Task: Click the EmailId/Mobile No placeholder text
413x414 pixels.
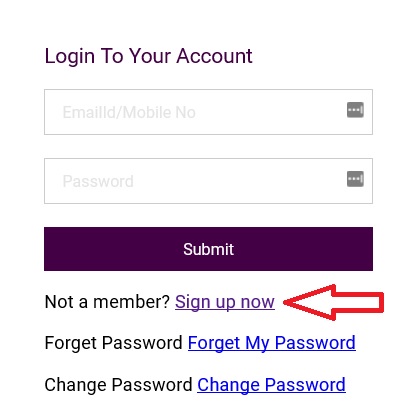Action: [129, 112]
